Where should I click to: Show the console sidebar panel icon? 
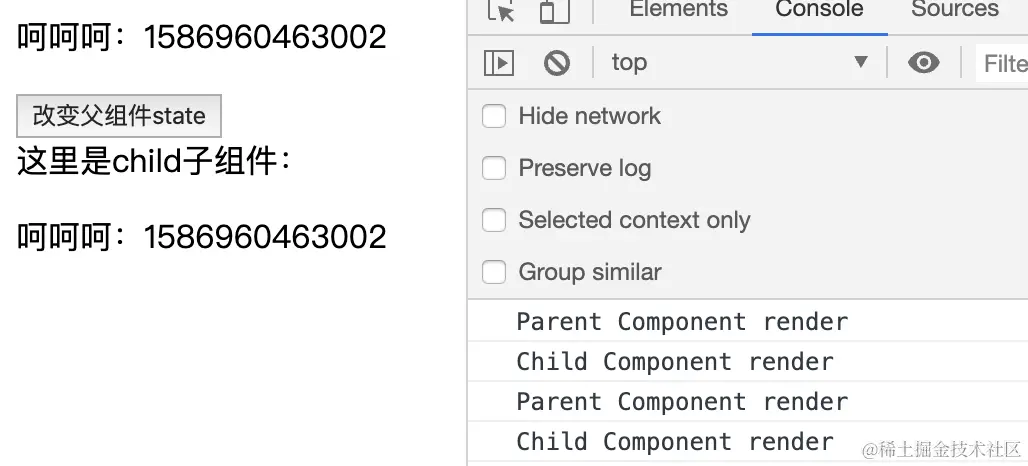tap(498, 63)
